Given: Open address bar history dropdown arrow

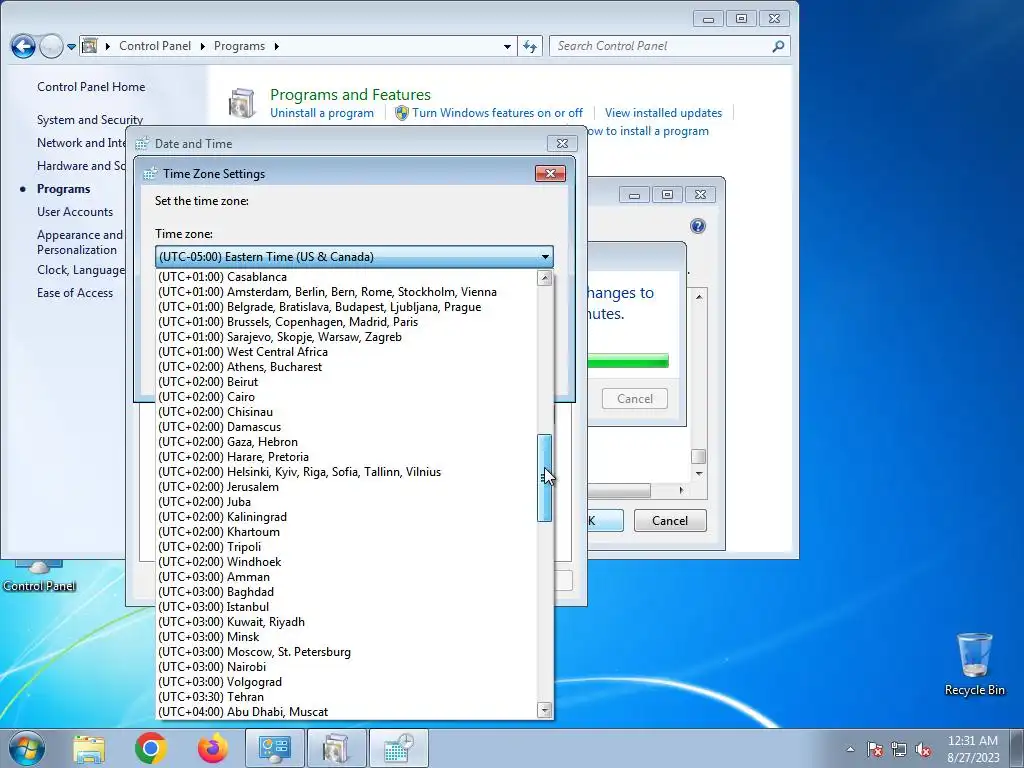Looking at the screenshot, I should coord(507,46).
